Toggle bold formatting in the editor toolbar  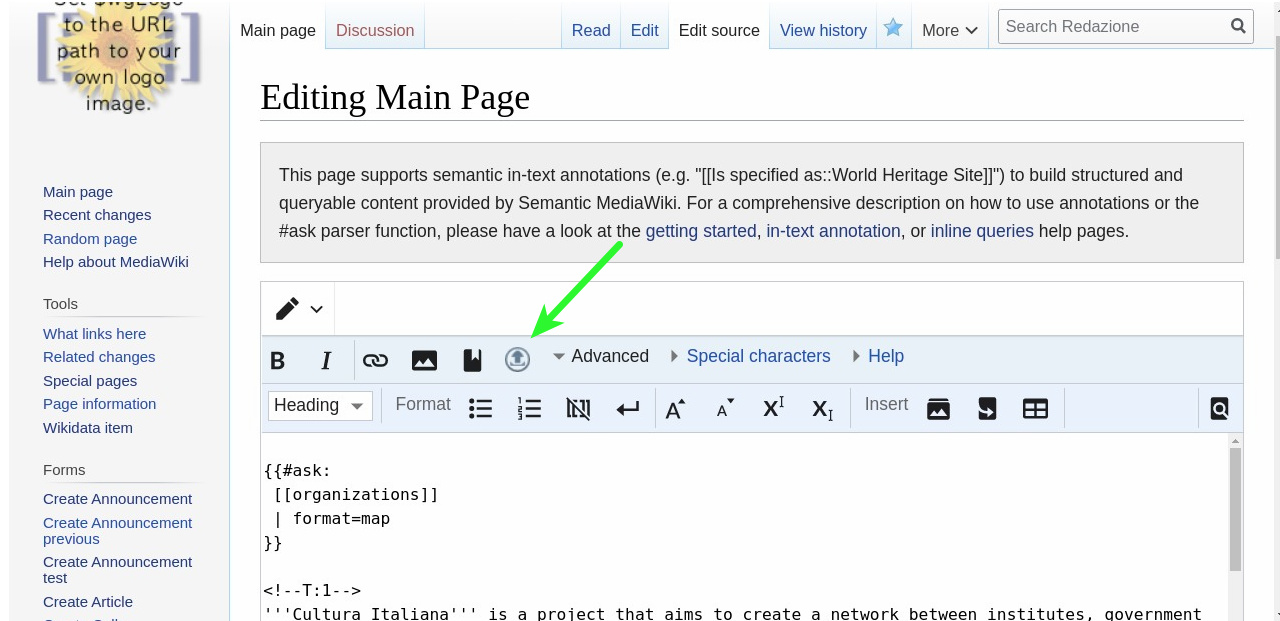coord(278,360)
